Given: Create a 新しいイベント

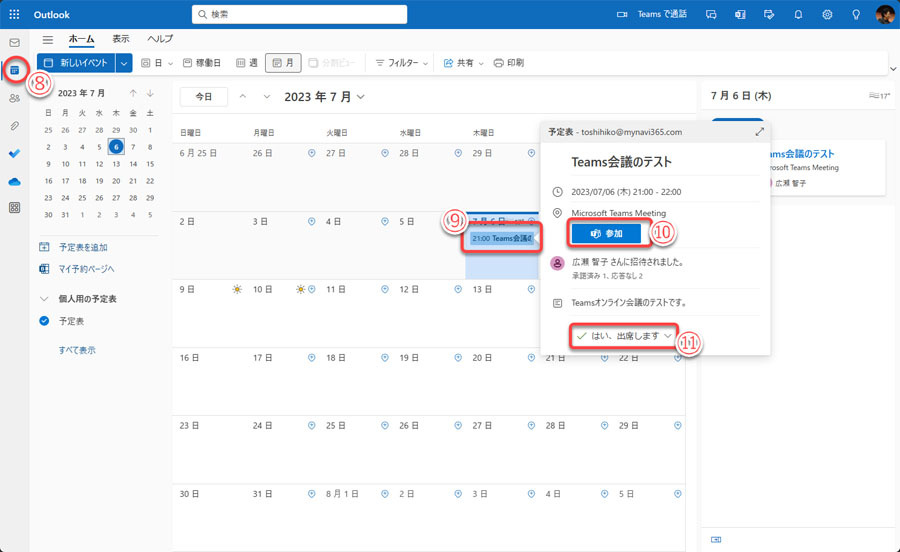Looking at the screenshot, I should (x=76, y=63).
